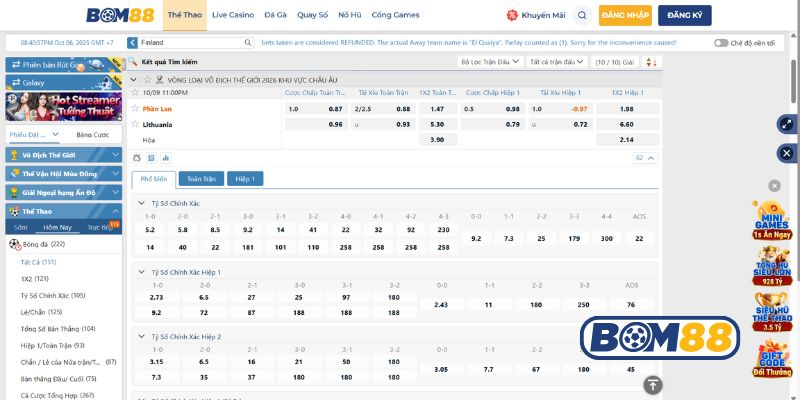
Task: Toggle dark mode switch Chế độ nền tối
Action: (721, 43)
